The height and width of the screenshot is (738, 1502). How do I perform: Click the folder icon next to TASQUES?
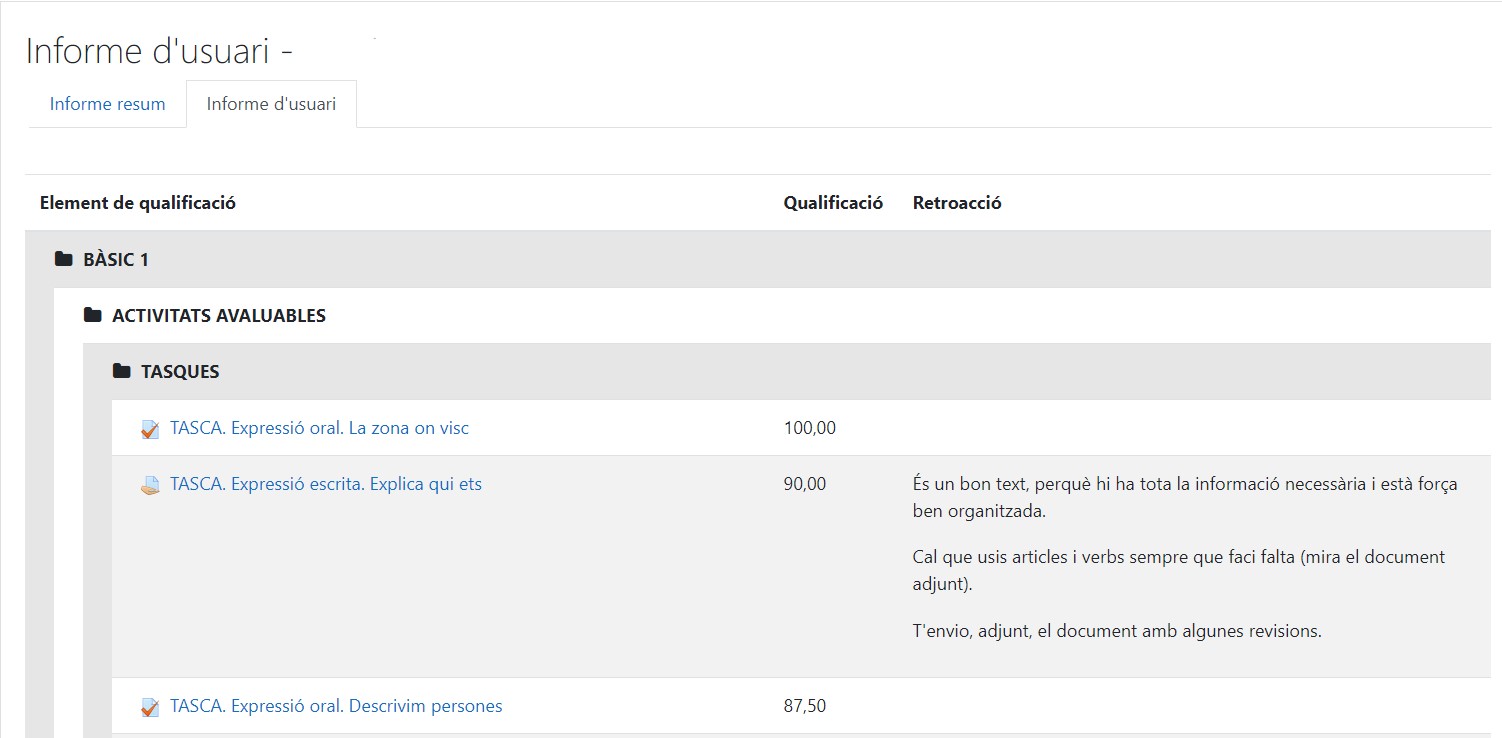(122, 372)
